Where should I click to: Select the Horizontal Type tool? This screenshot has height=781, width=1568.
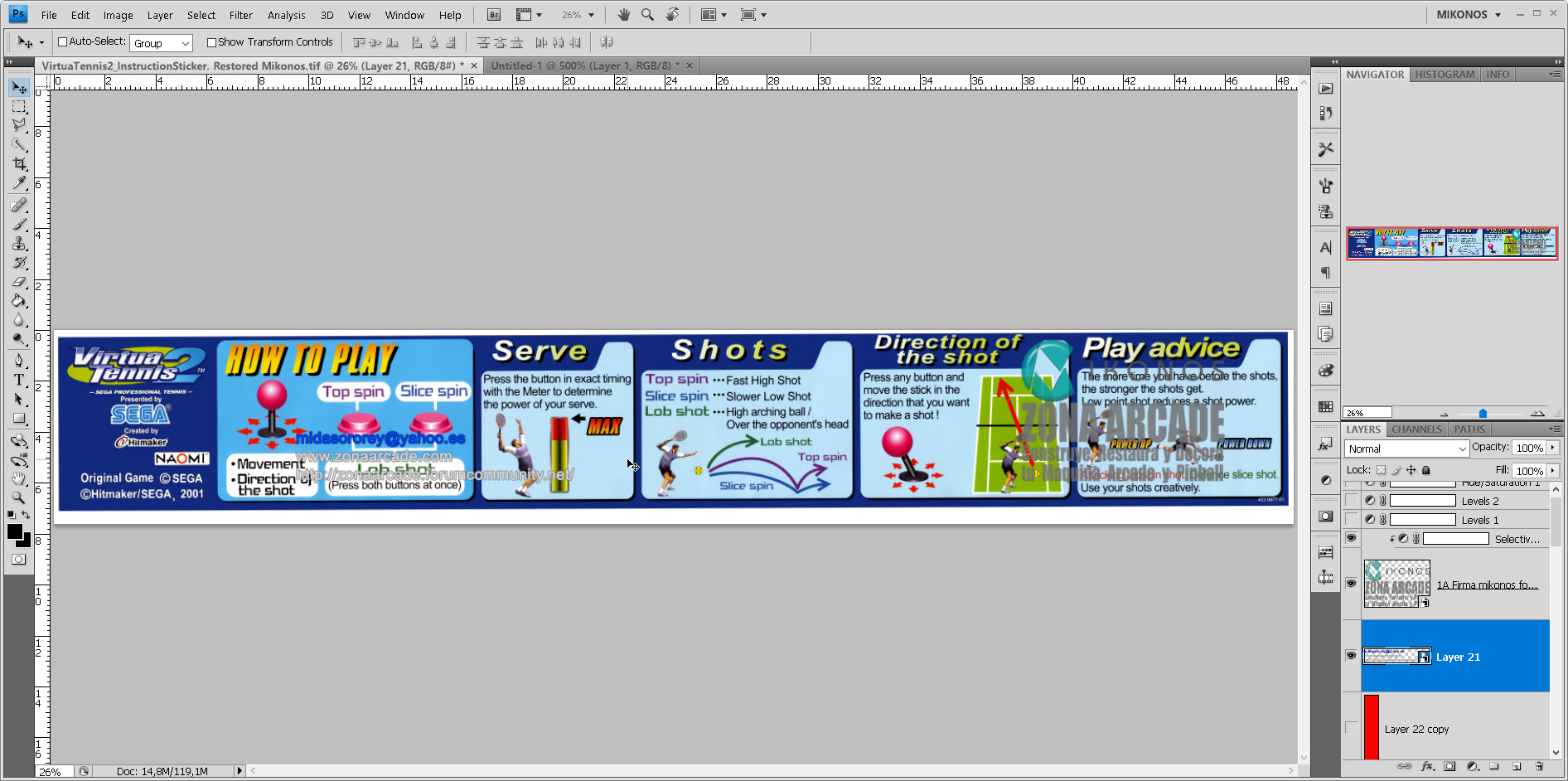click(x=18, y=381)
